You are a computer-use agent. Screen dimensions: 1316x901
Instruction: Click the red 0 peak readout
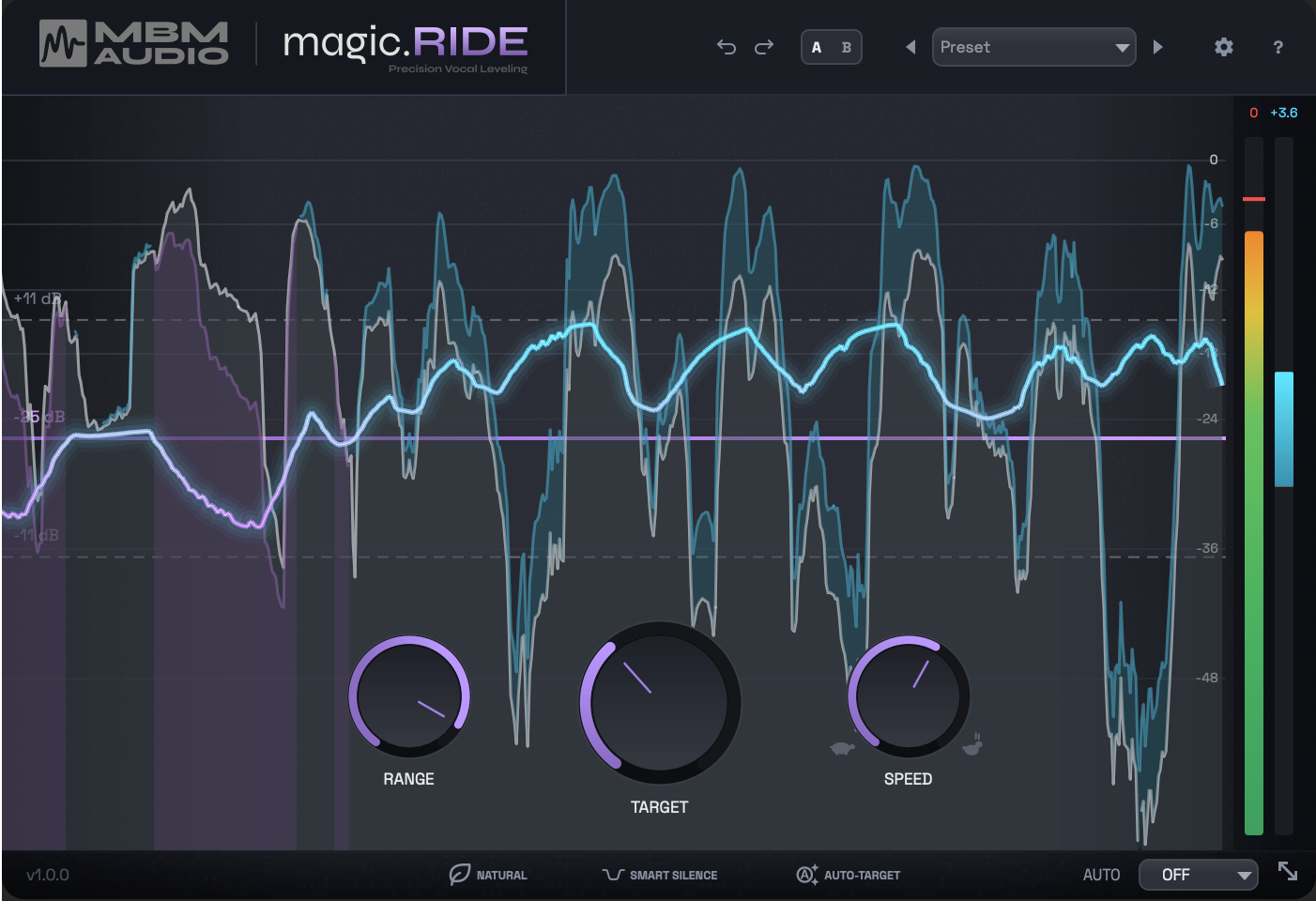(x=1253, y=113)
